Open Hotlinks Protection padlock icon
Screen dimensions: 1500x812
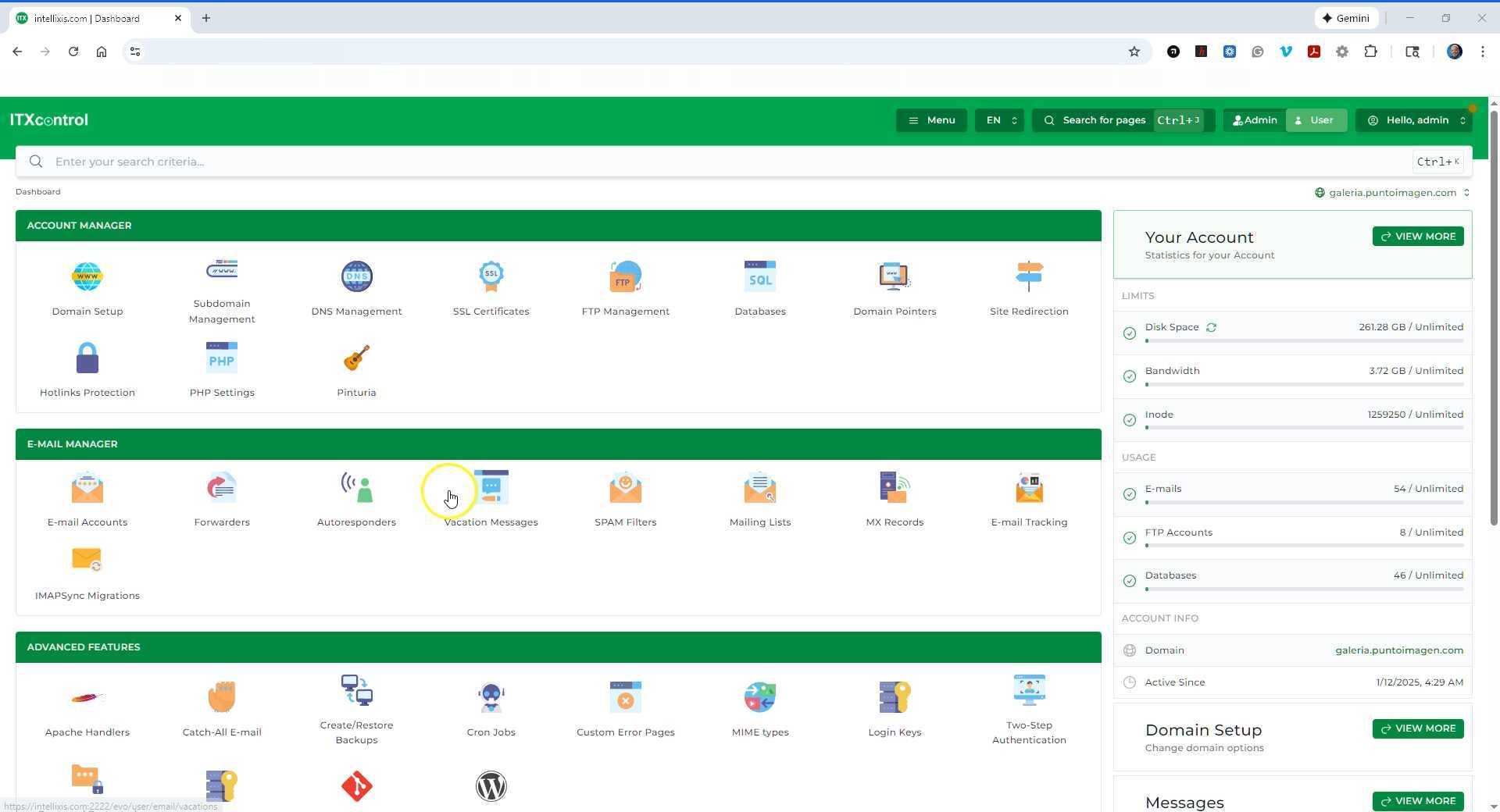[87, 358]
